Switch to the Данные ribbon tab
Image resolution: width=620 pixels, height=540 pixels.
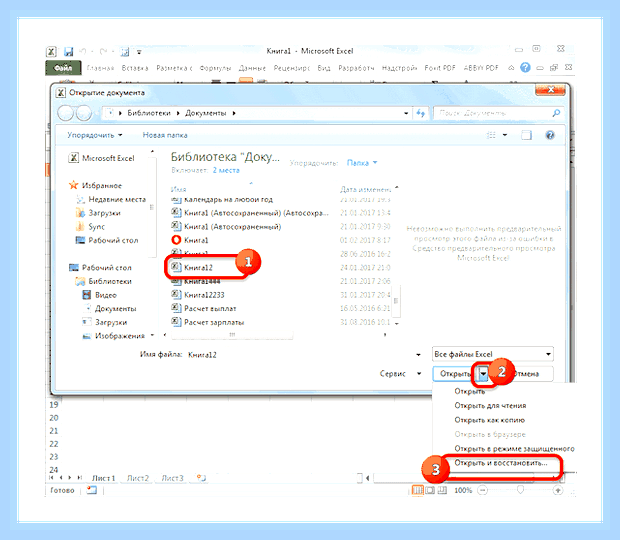click(x=252, y=68)
